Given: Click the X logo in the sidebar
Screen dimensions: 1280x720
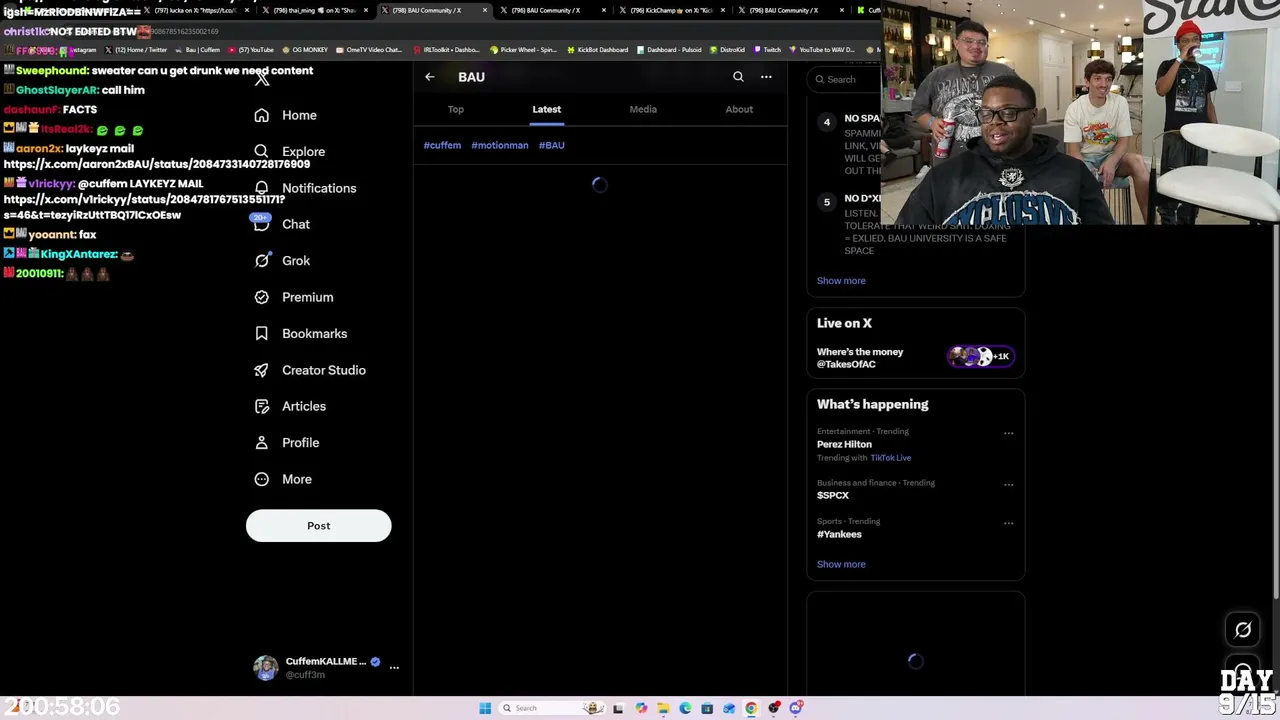Looking at the screenshot, I should (262, 79).
